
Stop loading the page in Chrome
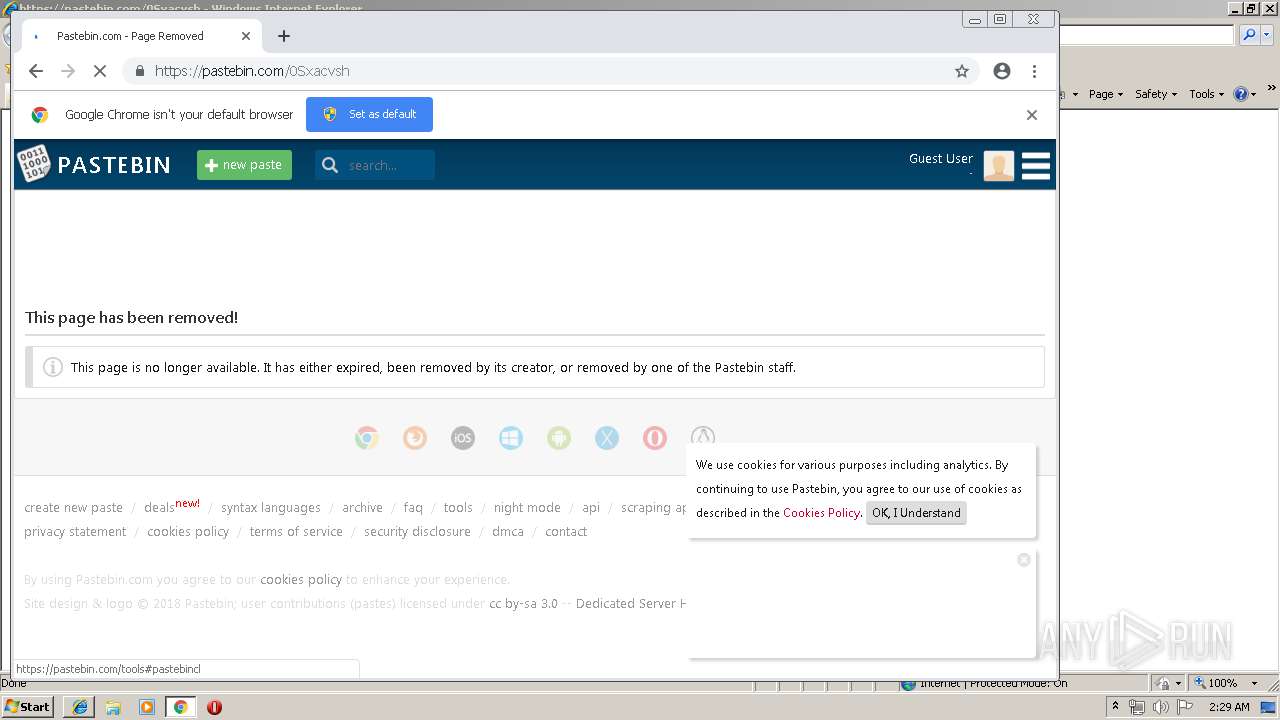[99, 71]
